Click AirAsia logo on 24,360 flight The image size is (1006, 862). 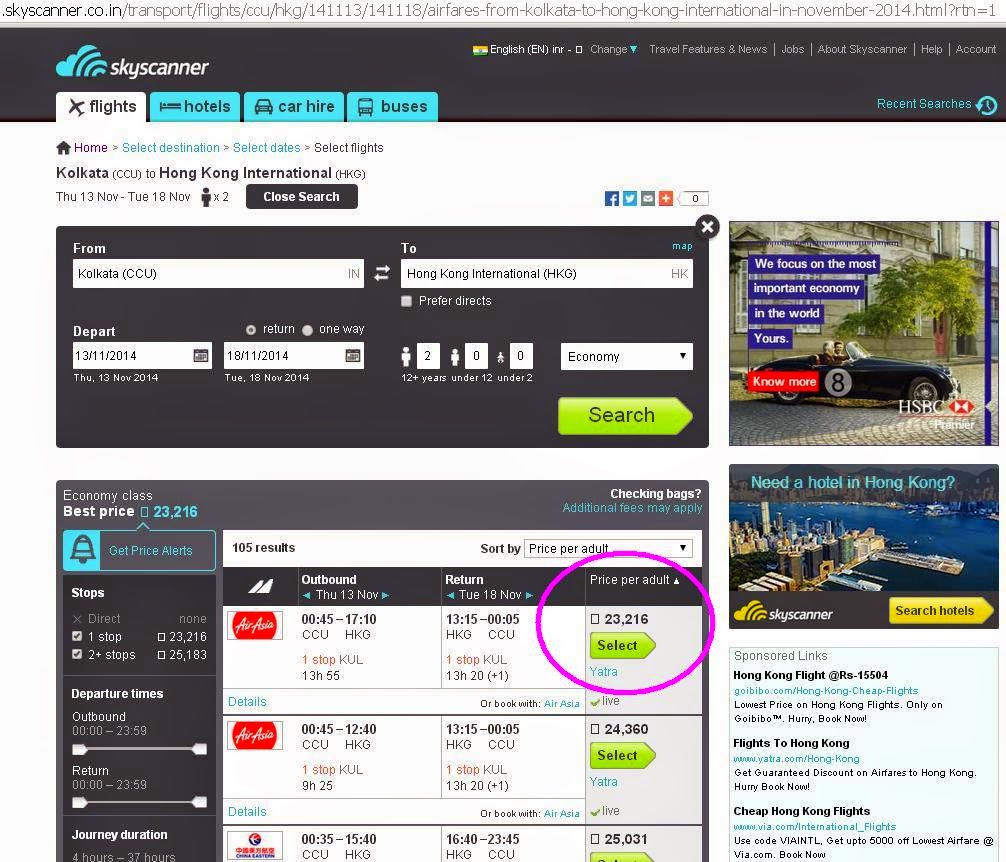(x=255, y=736)
